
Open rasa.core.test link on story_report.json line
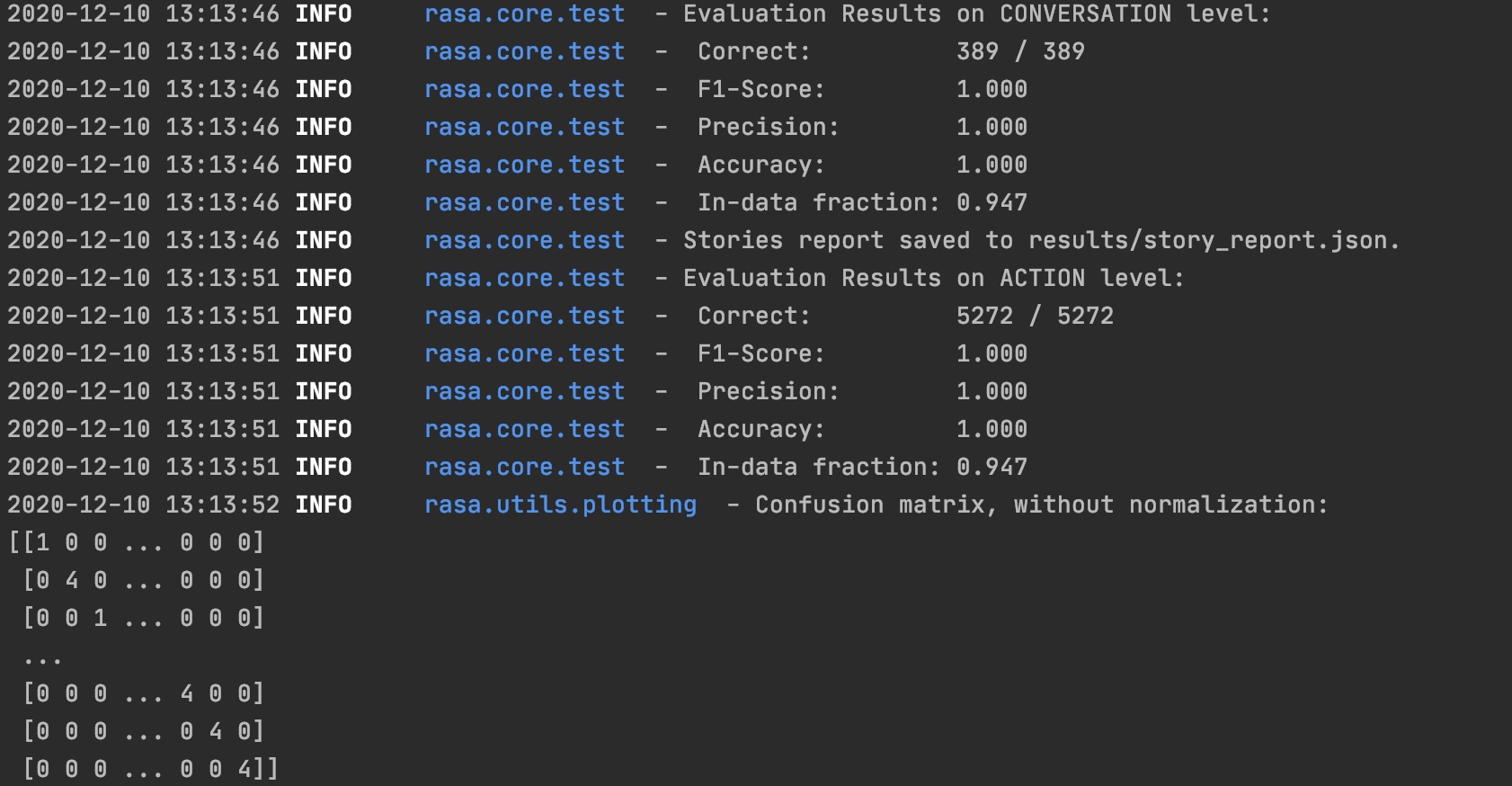[x=524, y=240]
